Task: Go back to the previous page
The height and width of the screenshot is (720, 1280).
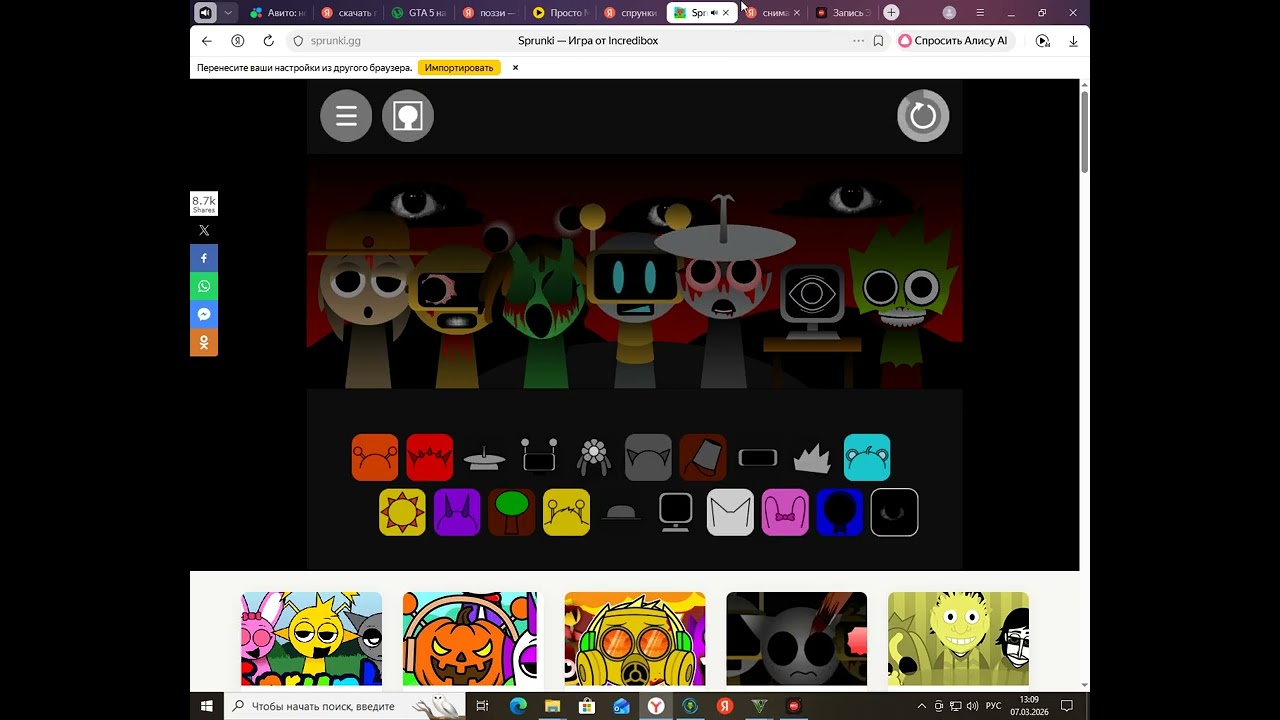Action: (x=207, y=41)
